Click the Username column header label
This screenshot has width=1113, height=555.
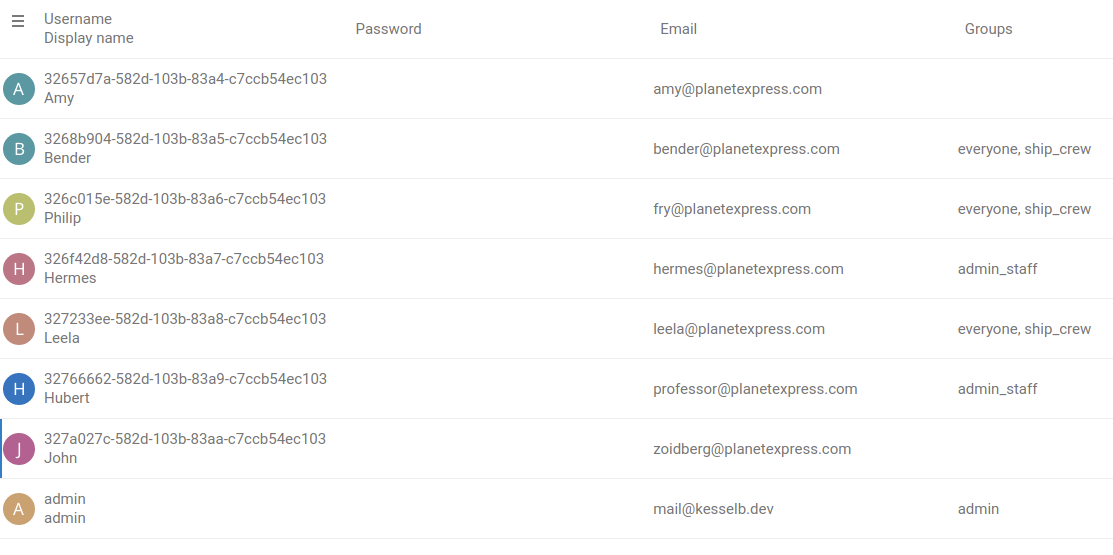78,19
